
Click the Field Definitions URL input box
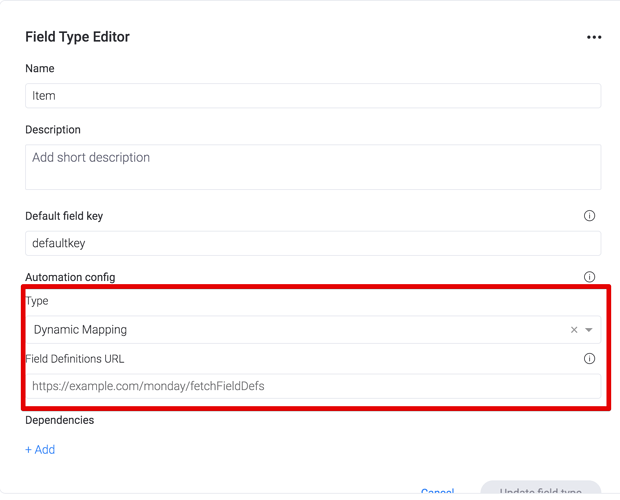(312, 386)
